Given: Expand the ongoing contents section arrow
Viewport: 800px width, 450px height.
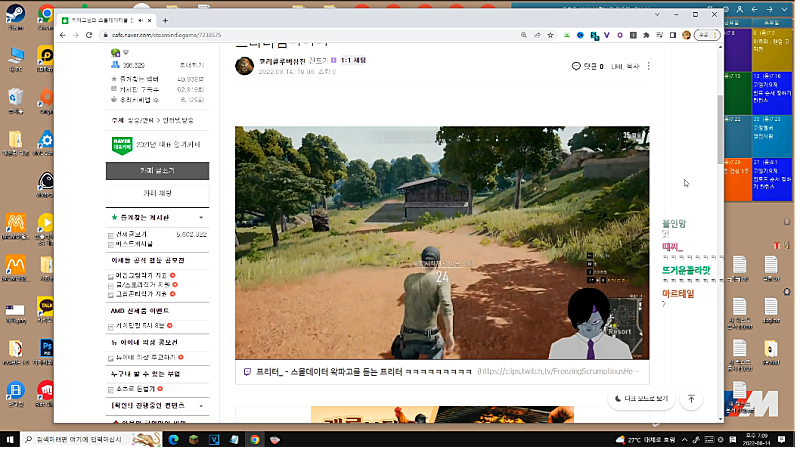Looking at the screenshot, I should tap(201, 406).
